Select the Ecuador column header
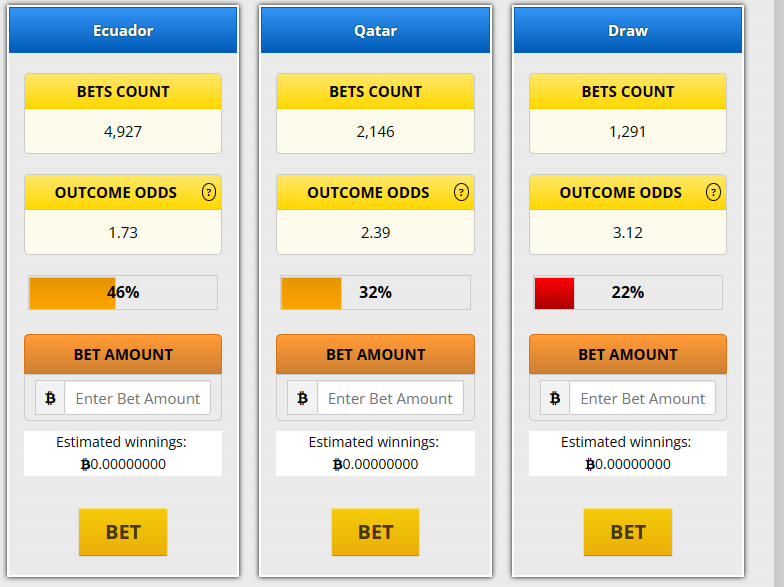 [x=123, y=30]
